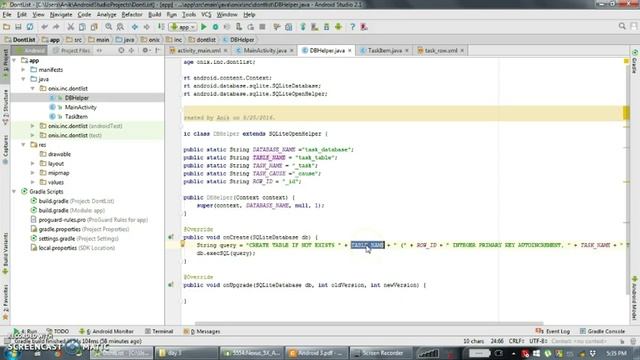Click the Android Device Monitor icon
The width and height of the screenshot is (640, 360).
coord(338,27)
